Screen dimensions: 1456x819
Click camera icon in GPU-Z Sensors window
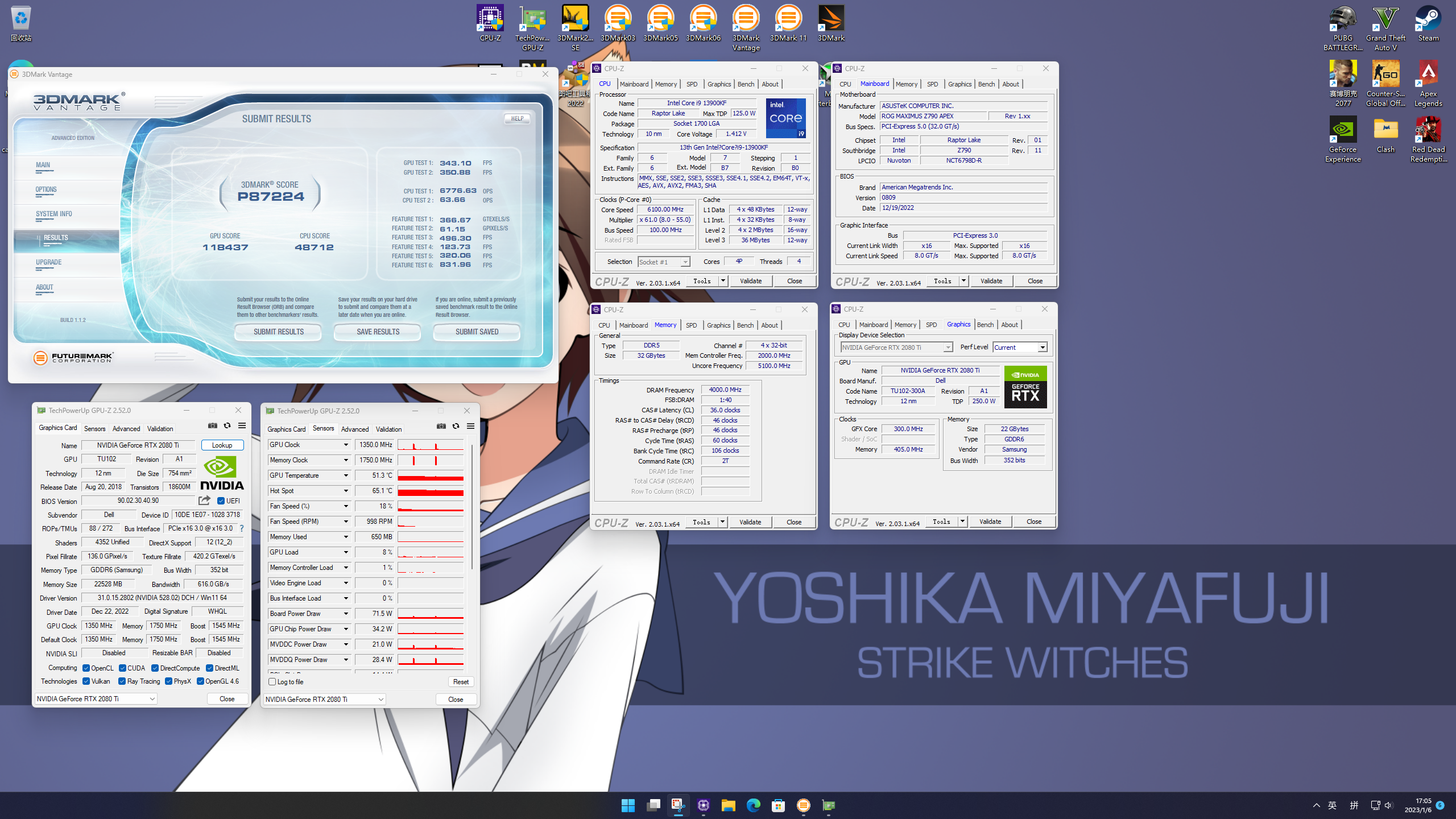coord(441,426)
